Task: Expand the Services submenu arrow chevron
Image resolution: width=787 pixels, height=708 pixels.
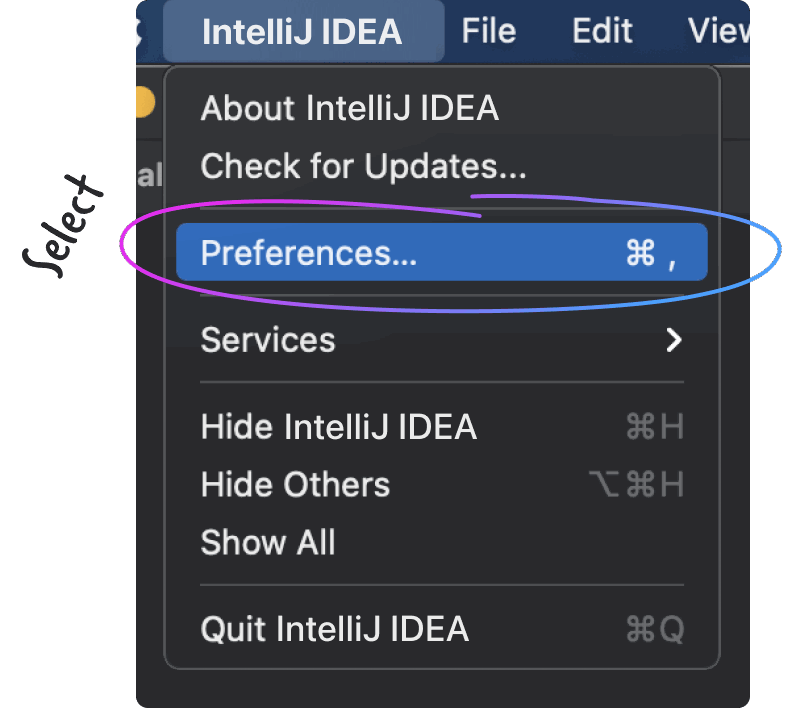Action: [x=674, y=341]
